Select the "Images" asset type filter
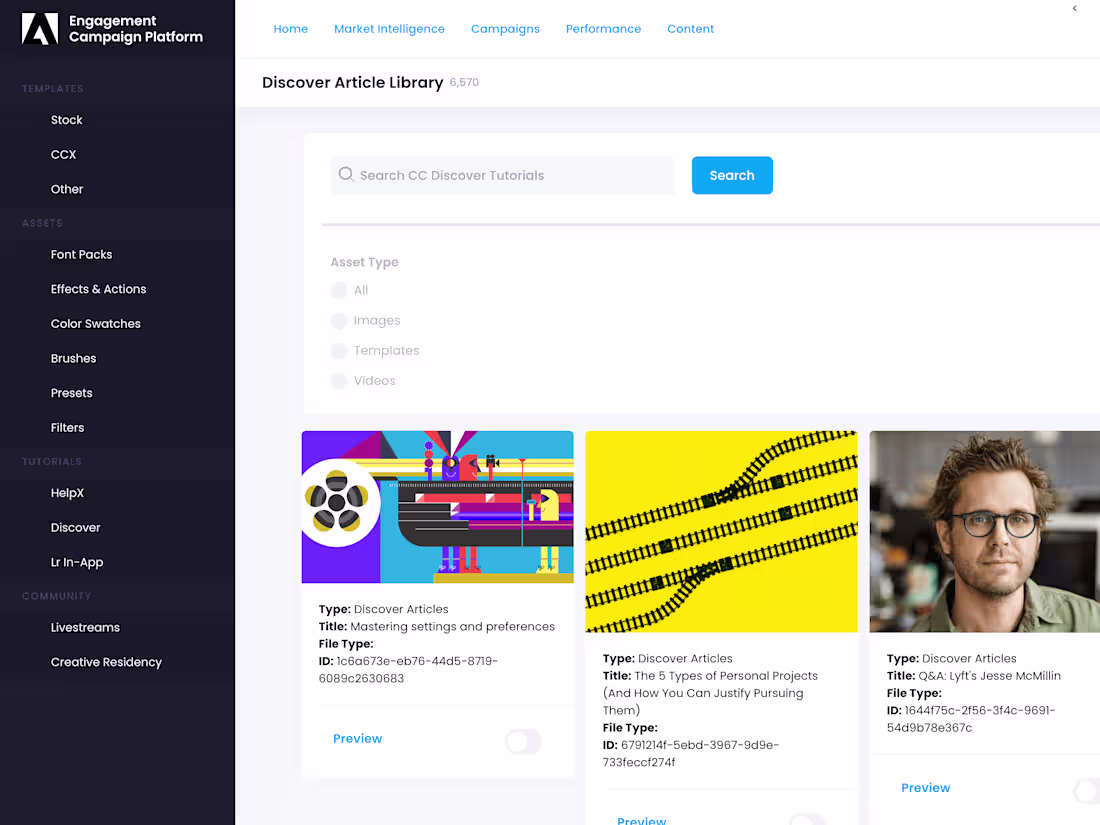This screenshot has width=1100, height=825. point(339,320)
